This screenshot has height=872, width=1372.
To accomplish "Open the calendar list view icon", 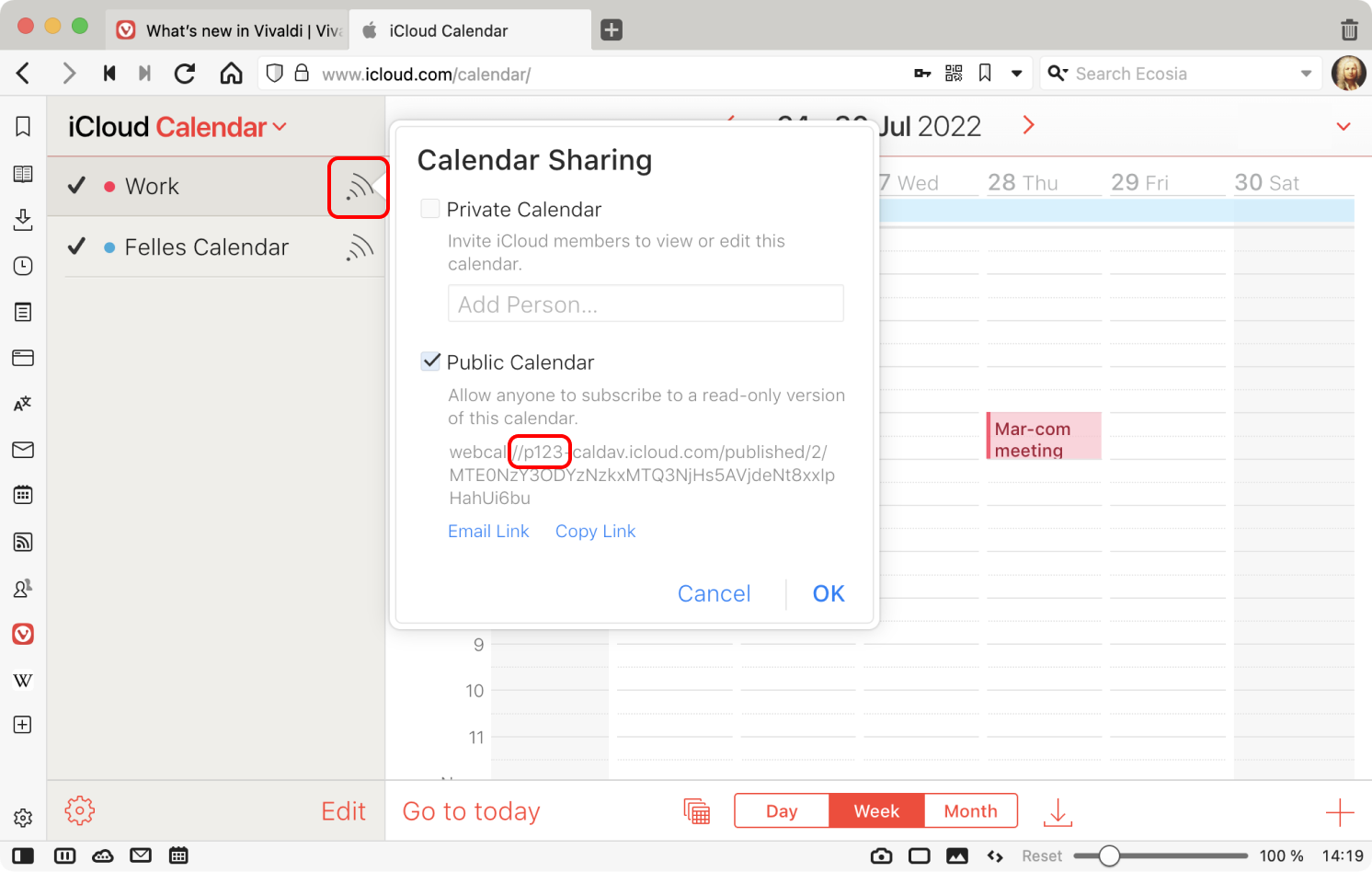I will point(697,810).
